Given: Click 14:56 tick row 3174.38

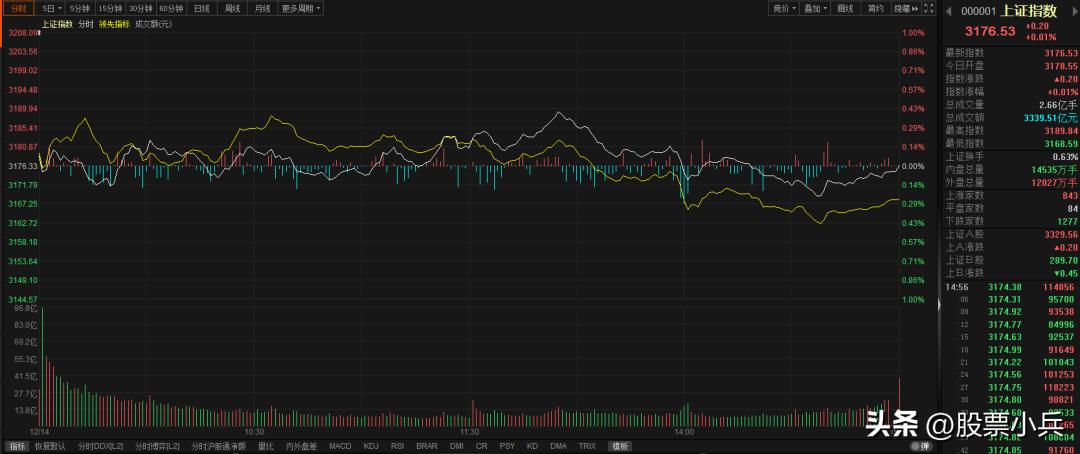Looking at the screenshot, I should [x=1010, y=287].
